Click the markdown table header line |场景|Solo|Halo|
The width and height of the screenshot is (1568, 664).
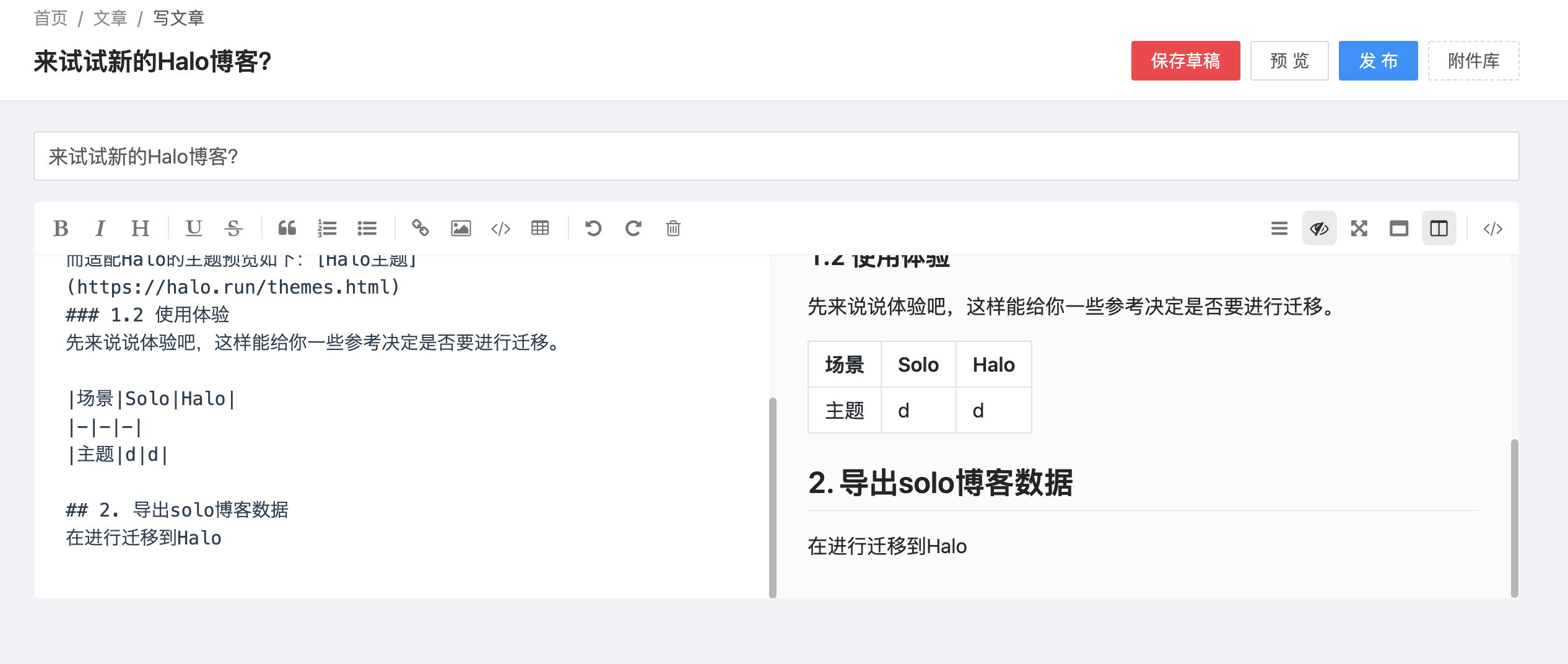151,398
